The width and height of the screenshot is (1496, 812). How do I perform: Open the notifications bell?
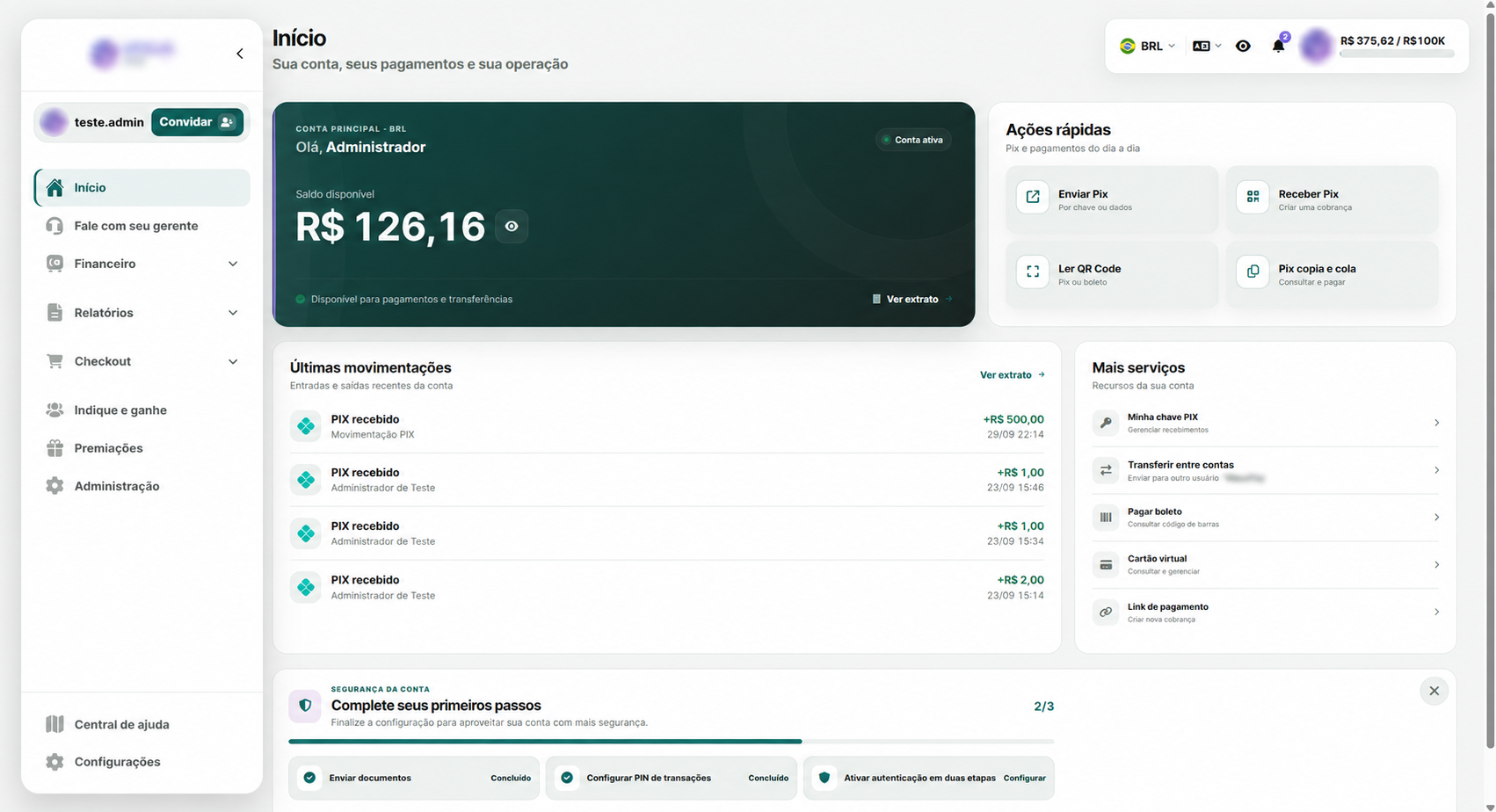point(1279,46)
